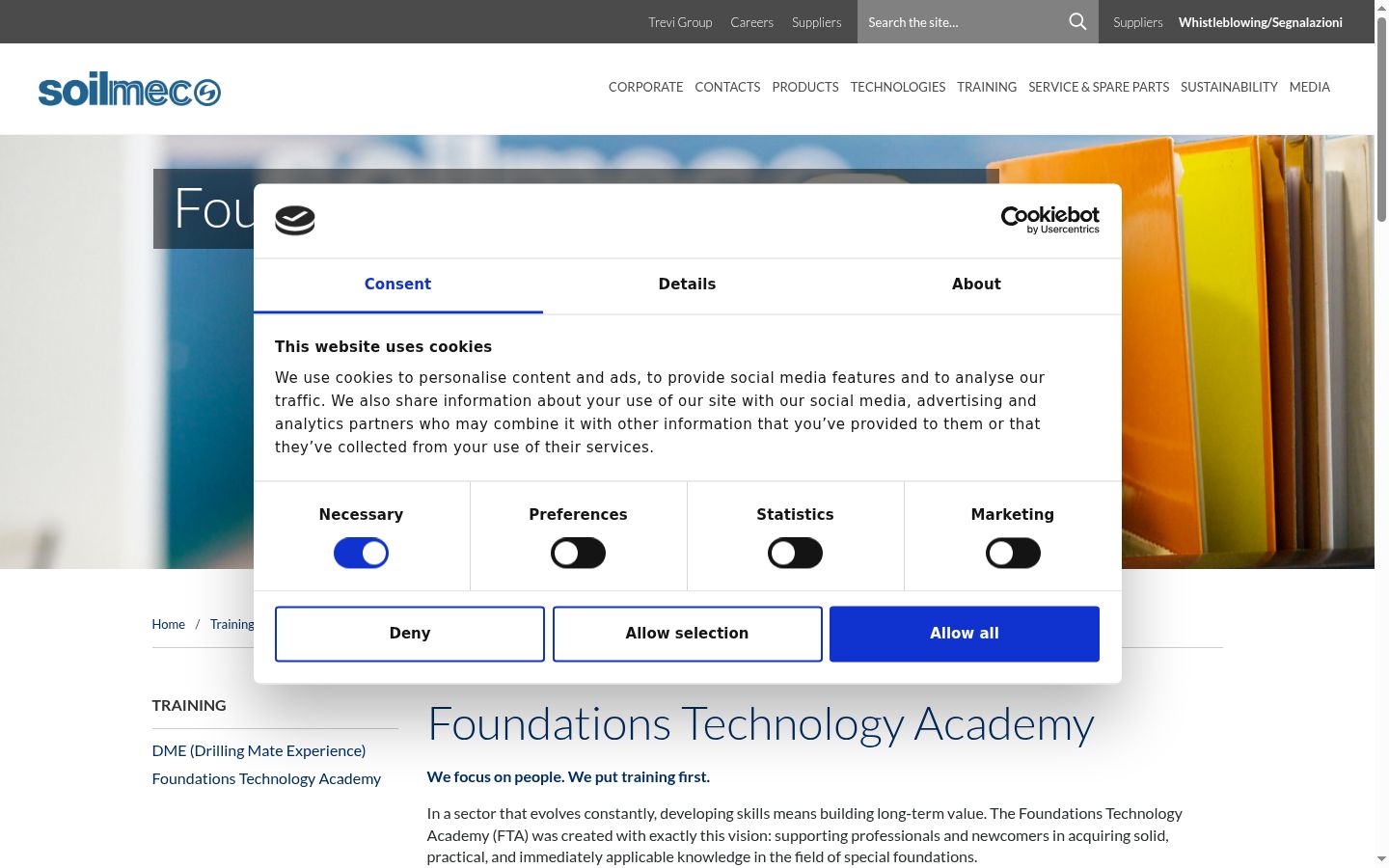Enable the Statistics cookies switch
Image resolution: width=1389 pixels, height=868 pixels.
coord(795,553)
